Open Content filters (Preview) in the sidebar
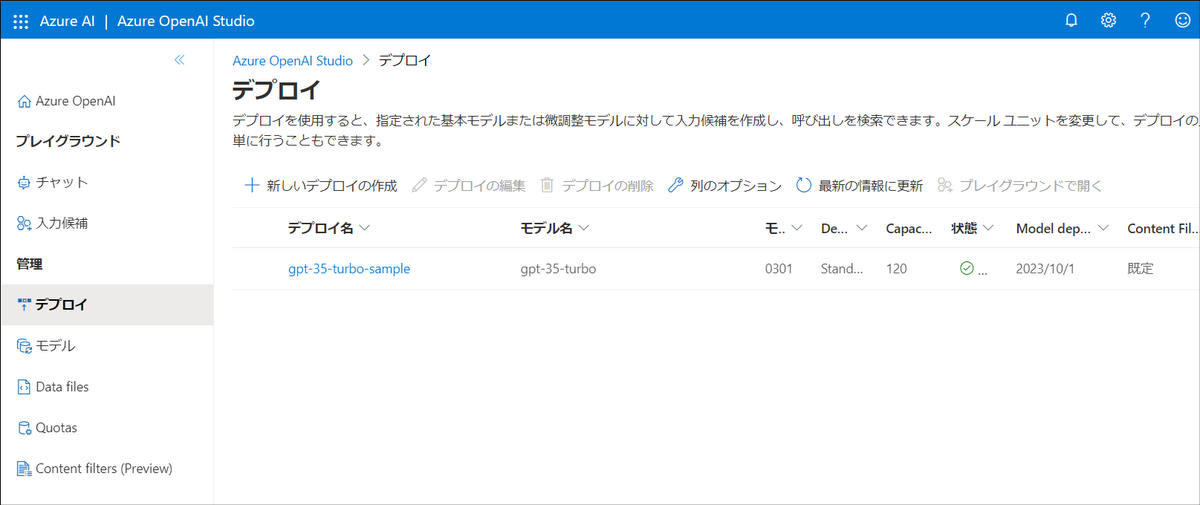This screenshot has width=1200, height=505. click(106, 468)
